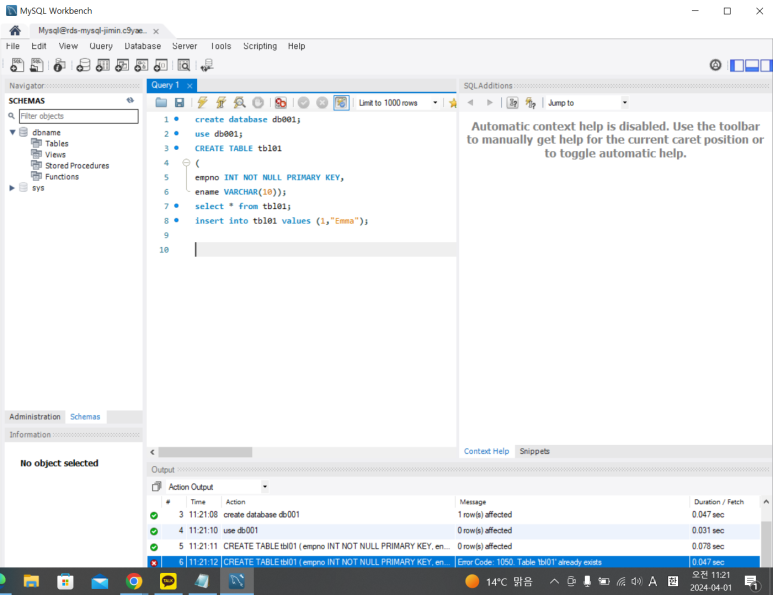Select Tables under dbname schema
The height and width of the screenshot is (595, 773).
(x=57, y=143)
